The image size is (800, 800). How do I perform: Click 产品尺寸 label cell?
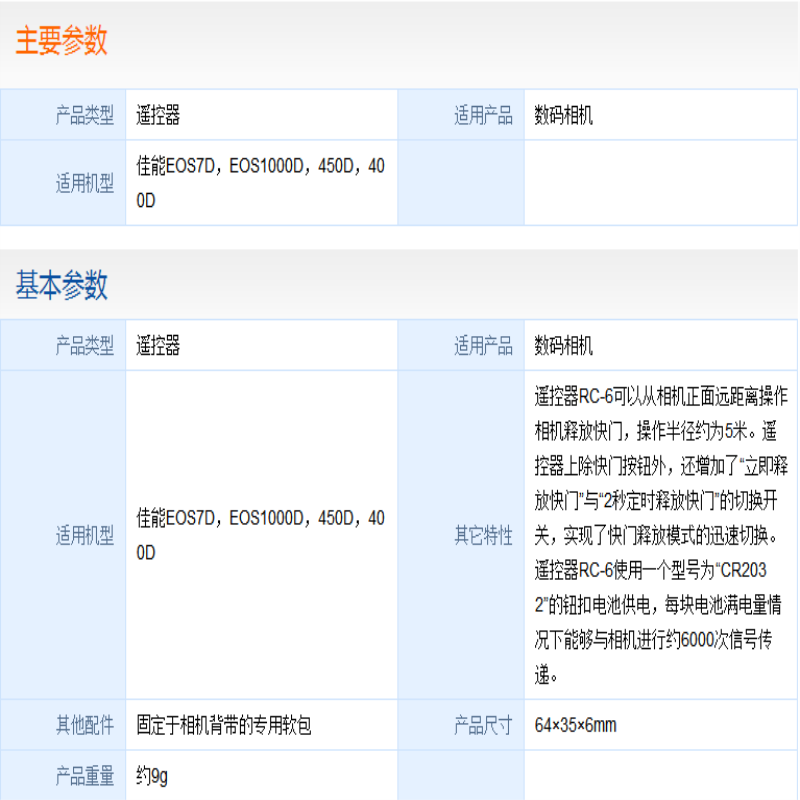tap(483, 725)
